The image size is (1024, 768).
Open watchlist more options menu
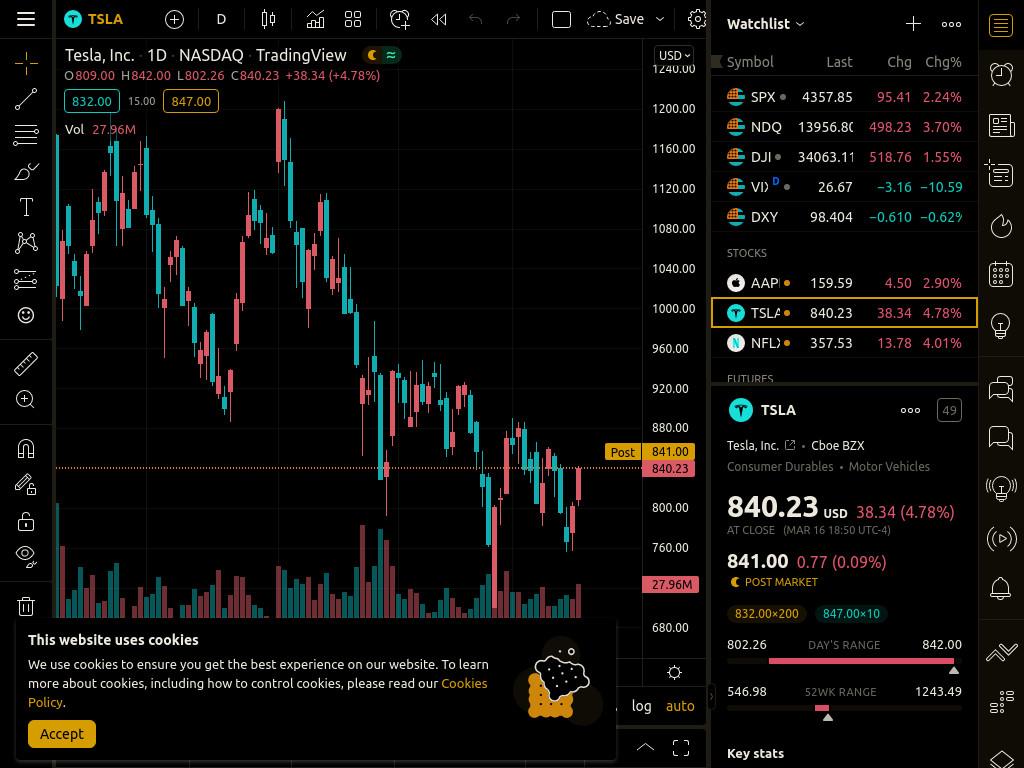pos(951,24)
